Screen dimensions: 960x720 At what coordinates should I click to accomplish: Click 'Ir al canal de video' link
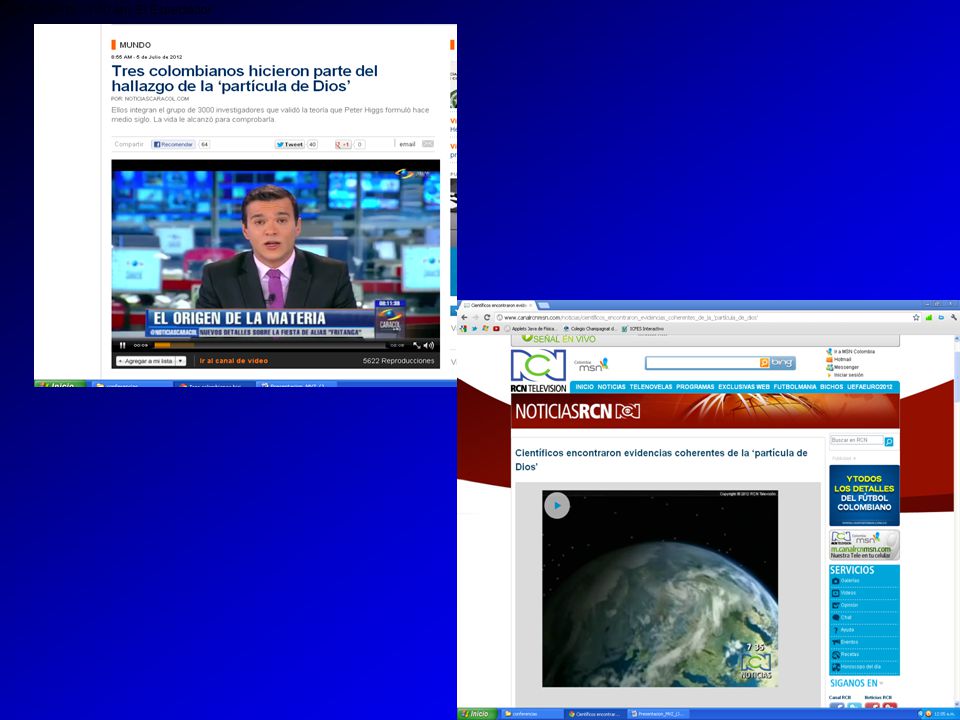[x=234, y=361]
